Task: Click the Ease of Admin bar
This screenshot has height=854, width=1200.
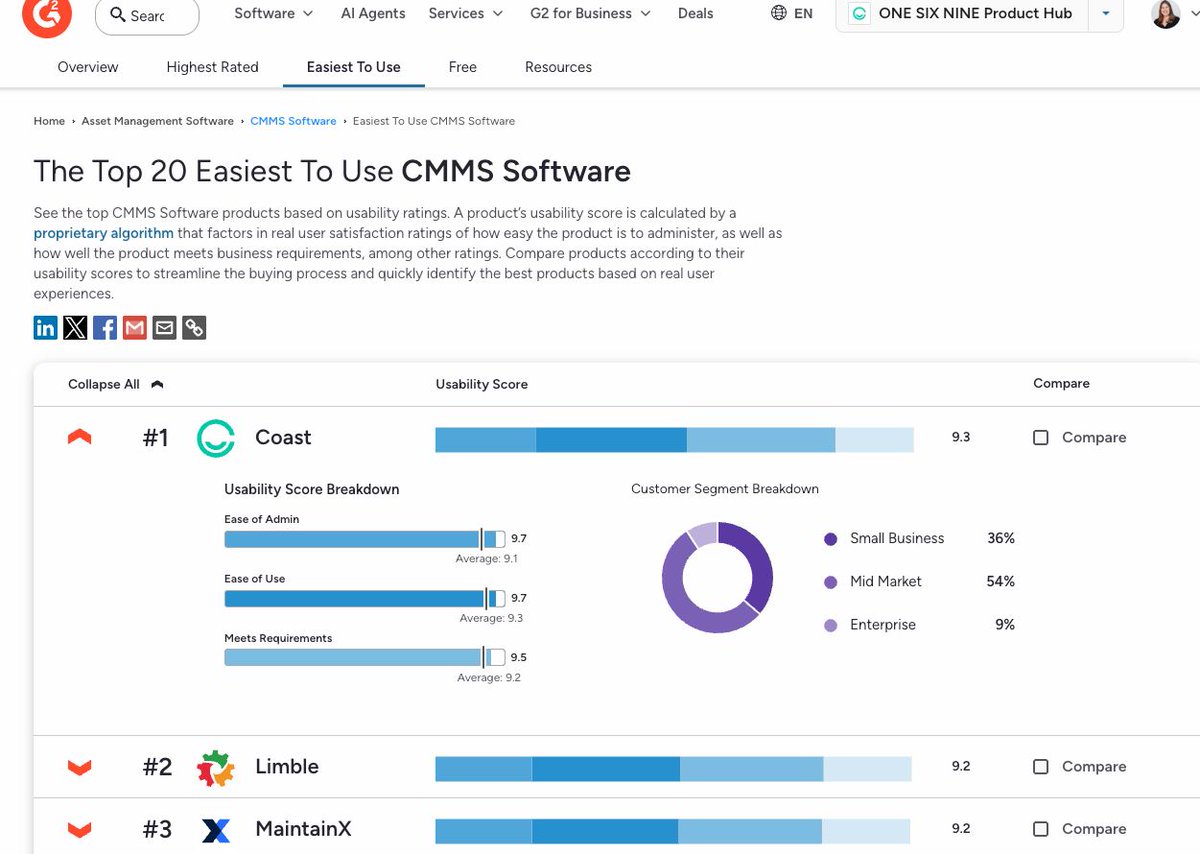Action: pos(365,539)
